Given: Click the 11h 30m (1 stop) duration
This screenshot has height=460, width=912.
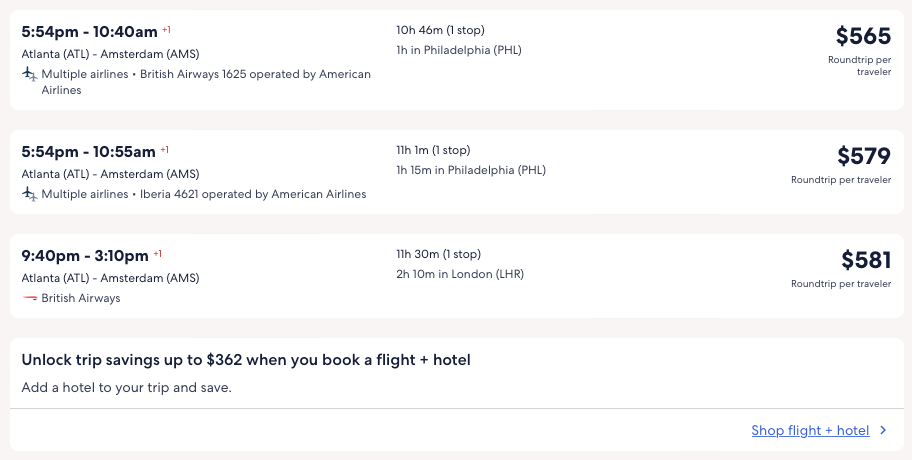Looking at the screenshot, I should (438, 254).
